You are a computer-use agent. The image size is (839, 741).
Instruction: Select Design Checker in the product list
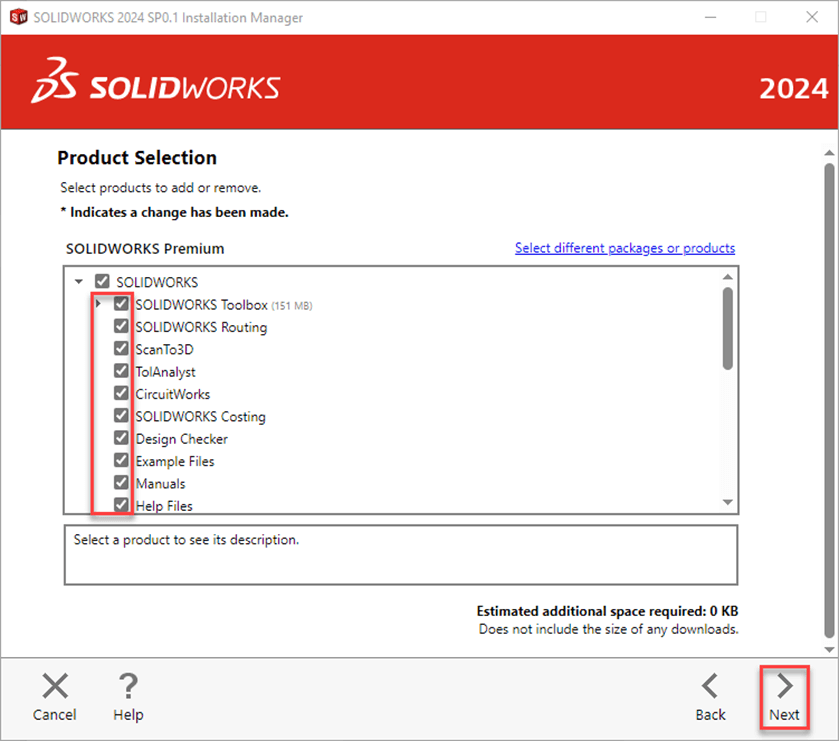181,437
